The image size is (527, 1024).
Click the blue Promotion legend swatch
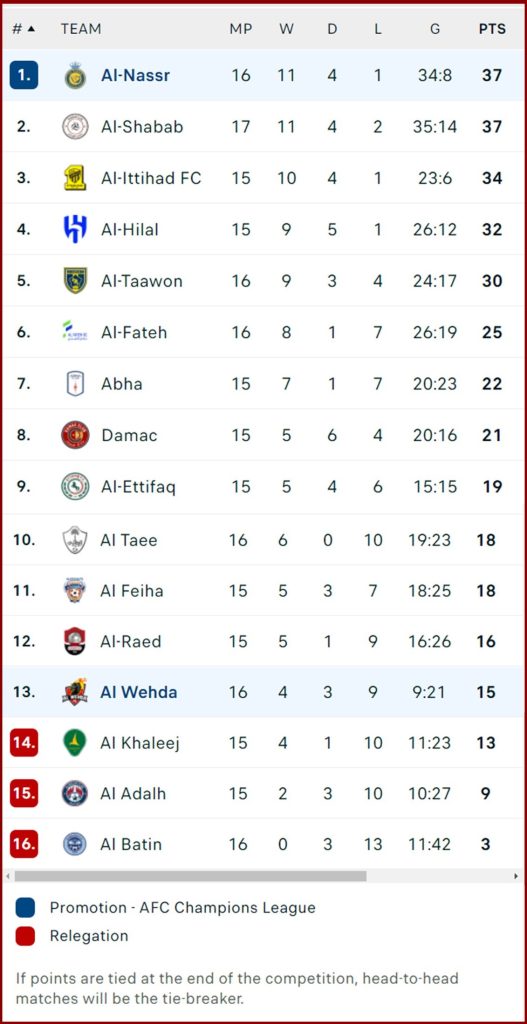pos(25,908)
